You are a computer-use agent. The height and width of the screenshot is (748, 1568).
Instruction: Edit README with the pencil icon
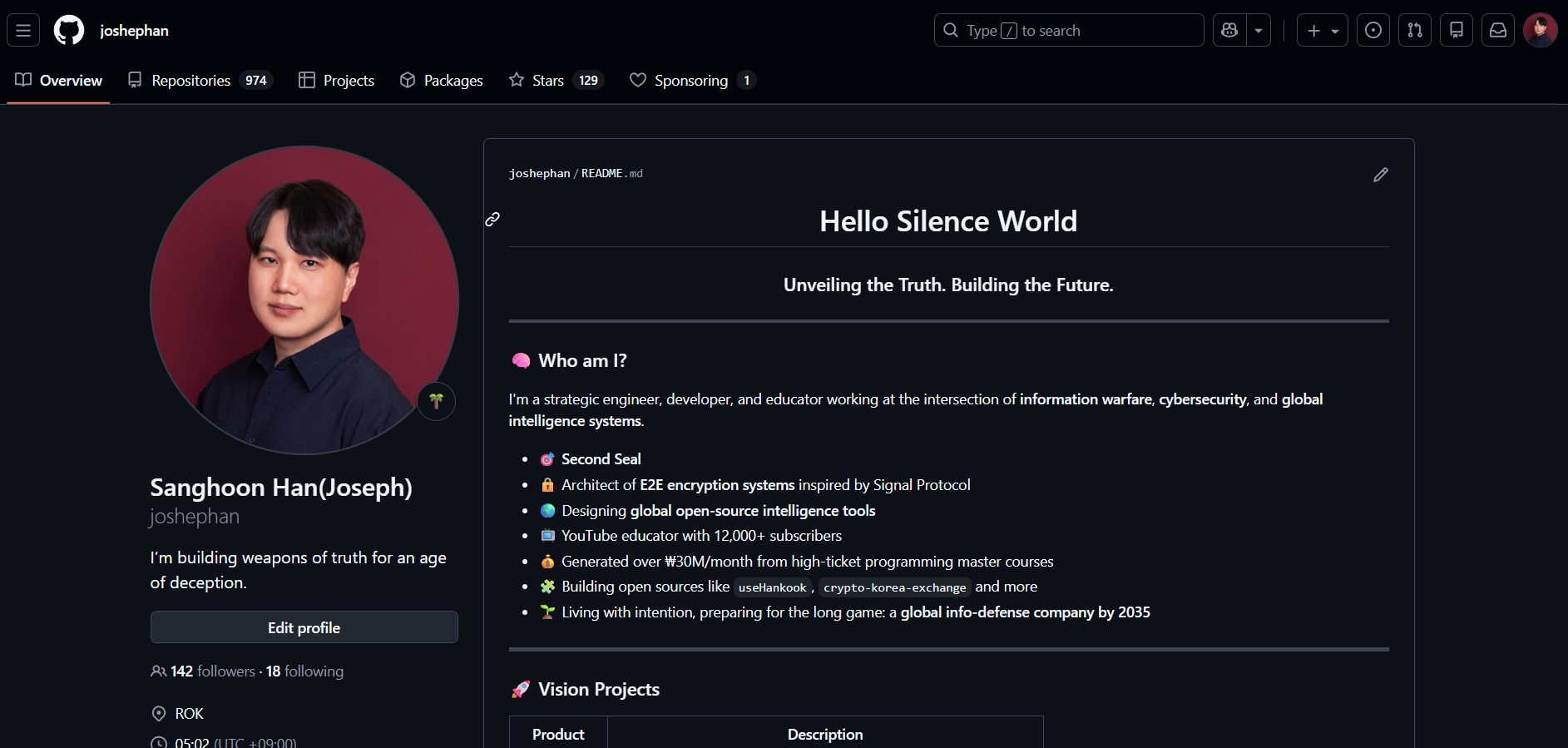click(x=1381, y=175)
